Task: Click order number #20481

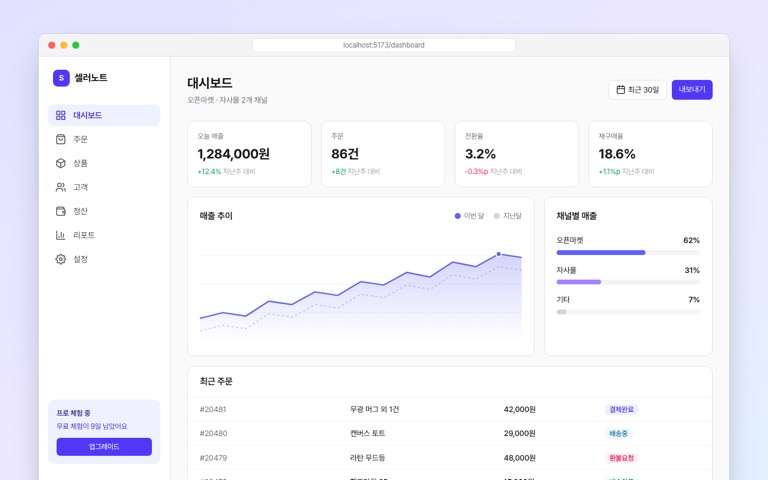Action: (x=213, y=409)
